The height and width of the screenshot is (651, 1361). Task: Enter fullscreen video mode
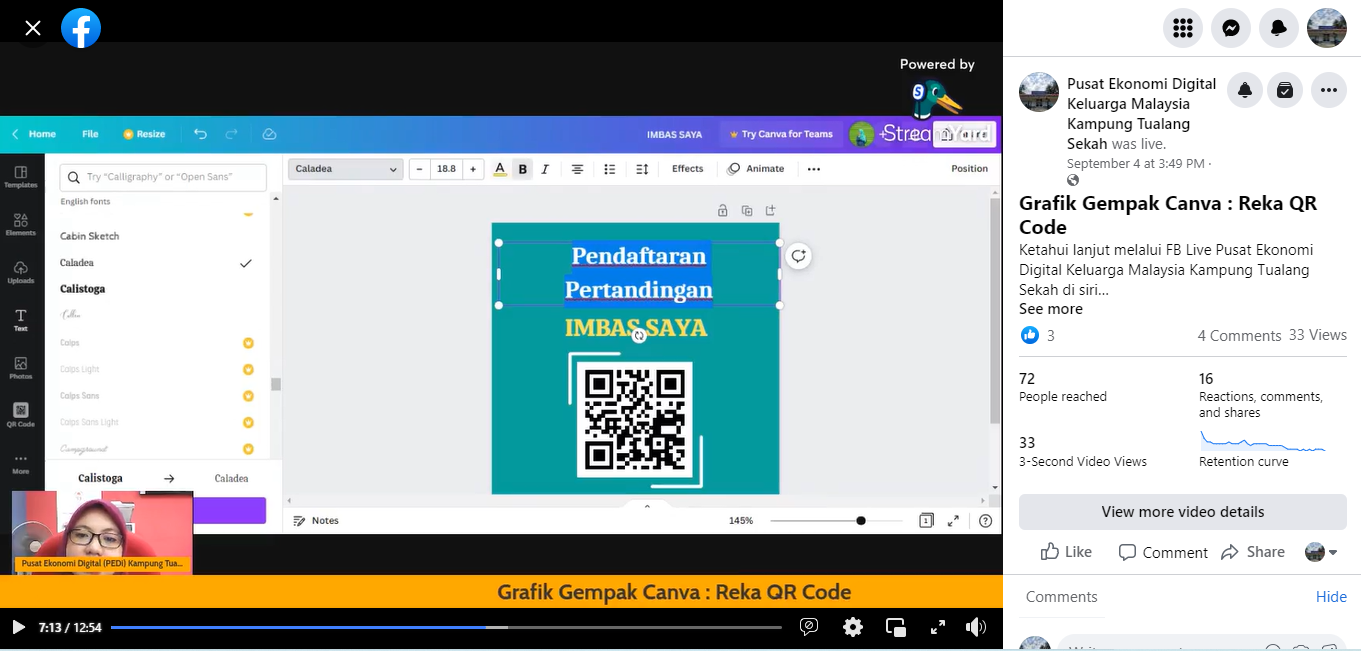pyautogui.click(x=938, y=627)
